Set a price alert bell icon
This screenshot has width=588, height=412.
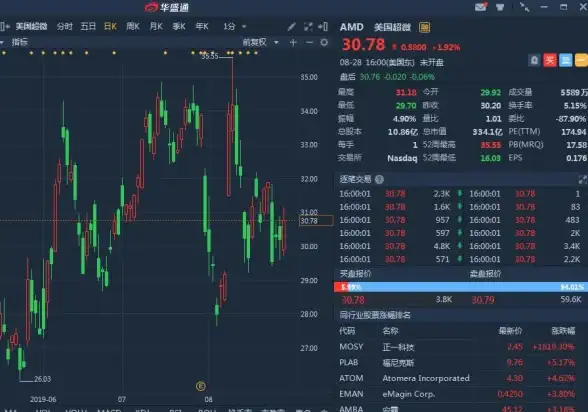[x=534, y=60]
